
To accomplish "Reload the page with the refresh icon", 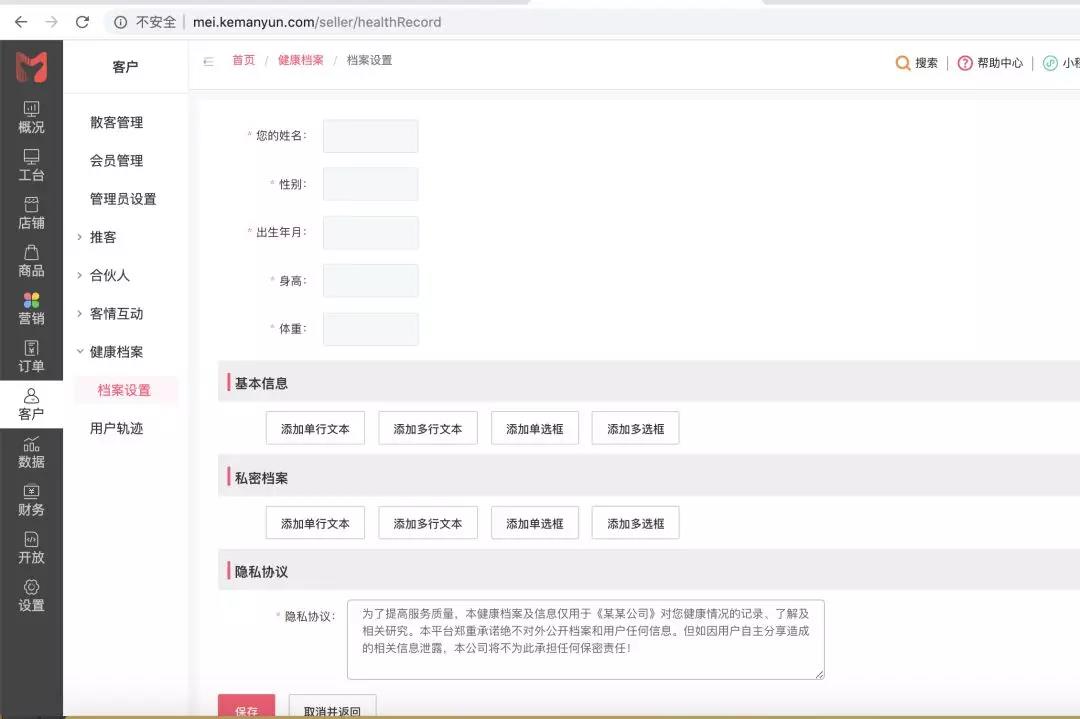I will click(83, 22).
